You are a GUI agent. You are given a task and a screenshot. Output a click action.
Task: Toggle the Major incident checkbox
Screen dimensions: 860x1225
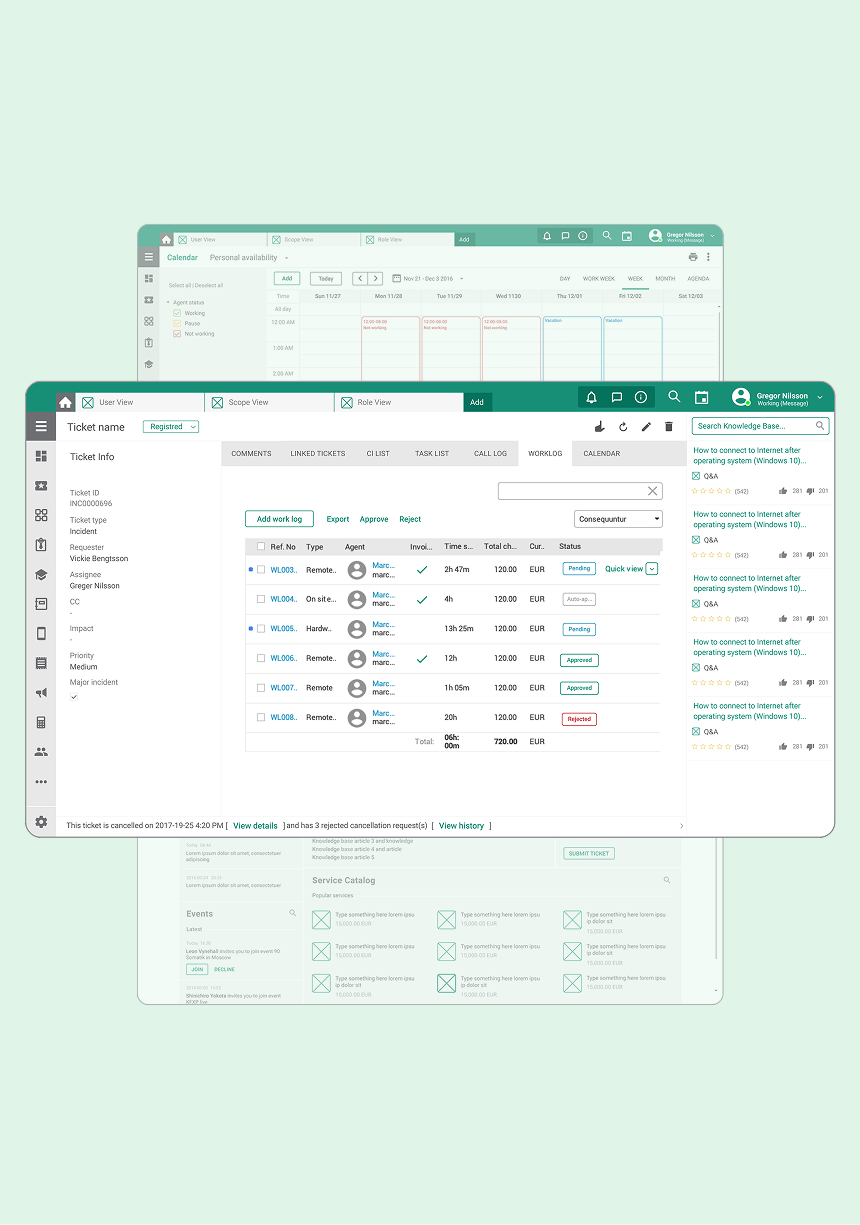pos(74,697)
